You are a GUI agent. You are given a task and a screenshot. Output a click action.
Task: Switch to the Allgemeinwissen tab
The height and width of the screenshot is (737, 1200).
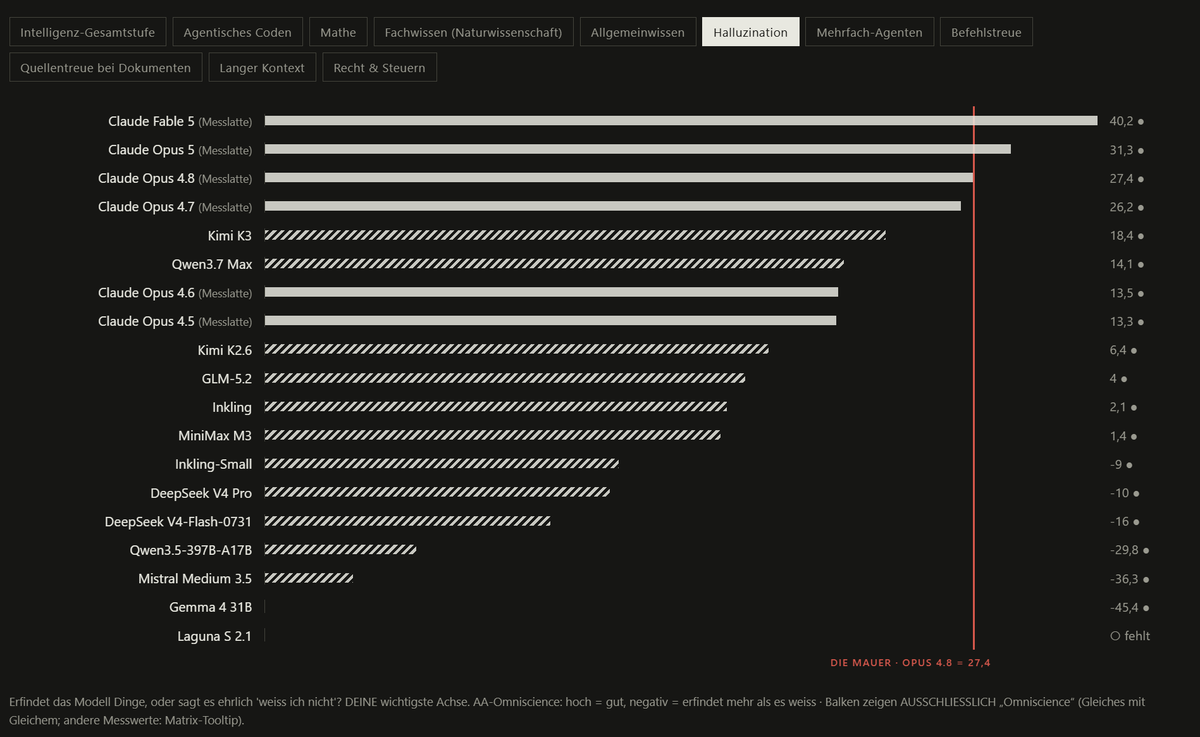pyautogui.click(x=638, y=32)
